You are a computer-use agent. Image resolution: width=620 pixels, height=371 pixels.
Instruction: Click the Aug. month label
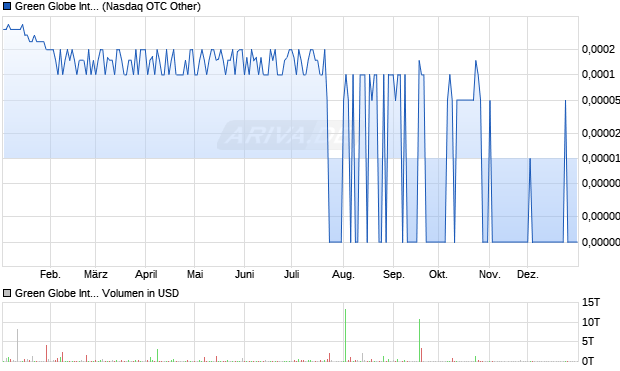(343, 274)
